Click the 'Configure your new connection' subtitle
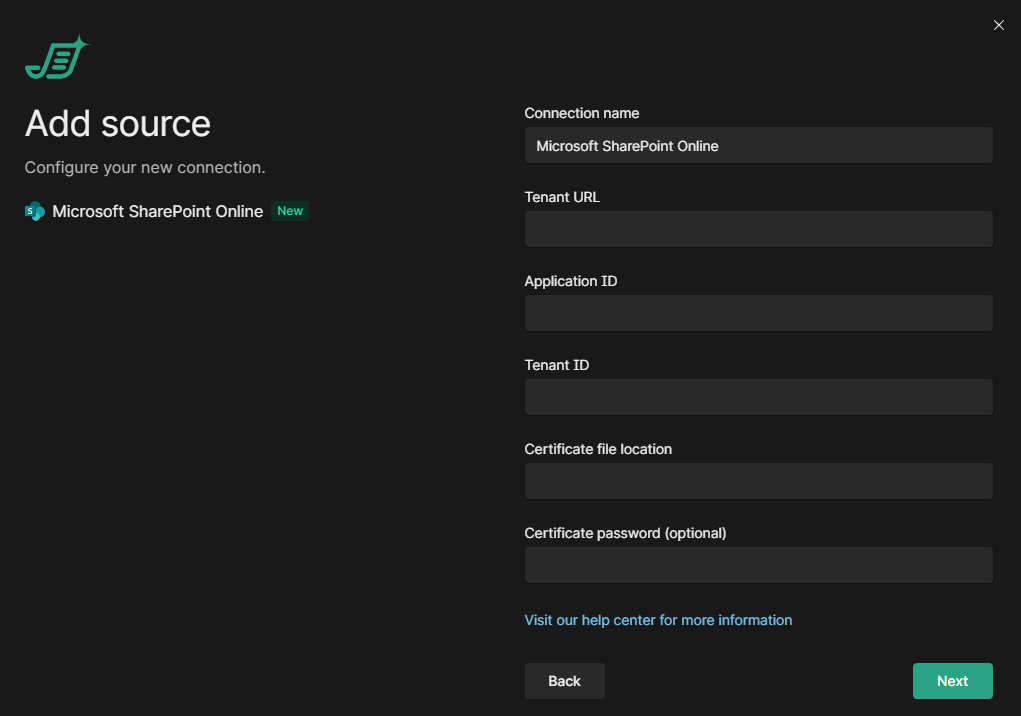The image size is (1021, 716). [x=145, y=167]
